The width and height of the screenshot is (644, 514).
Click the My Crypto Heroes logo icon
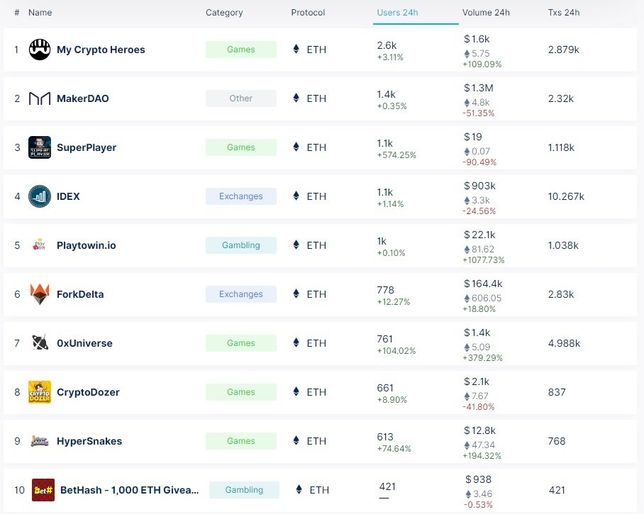(x=40, y=49)
